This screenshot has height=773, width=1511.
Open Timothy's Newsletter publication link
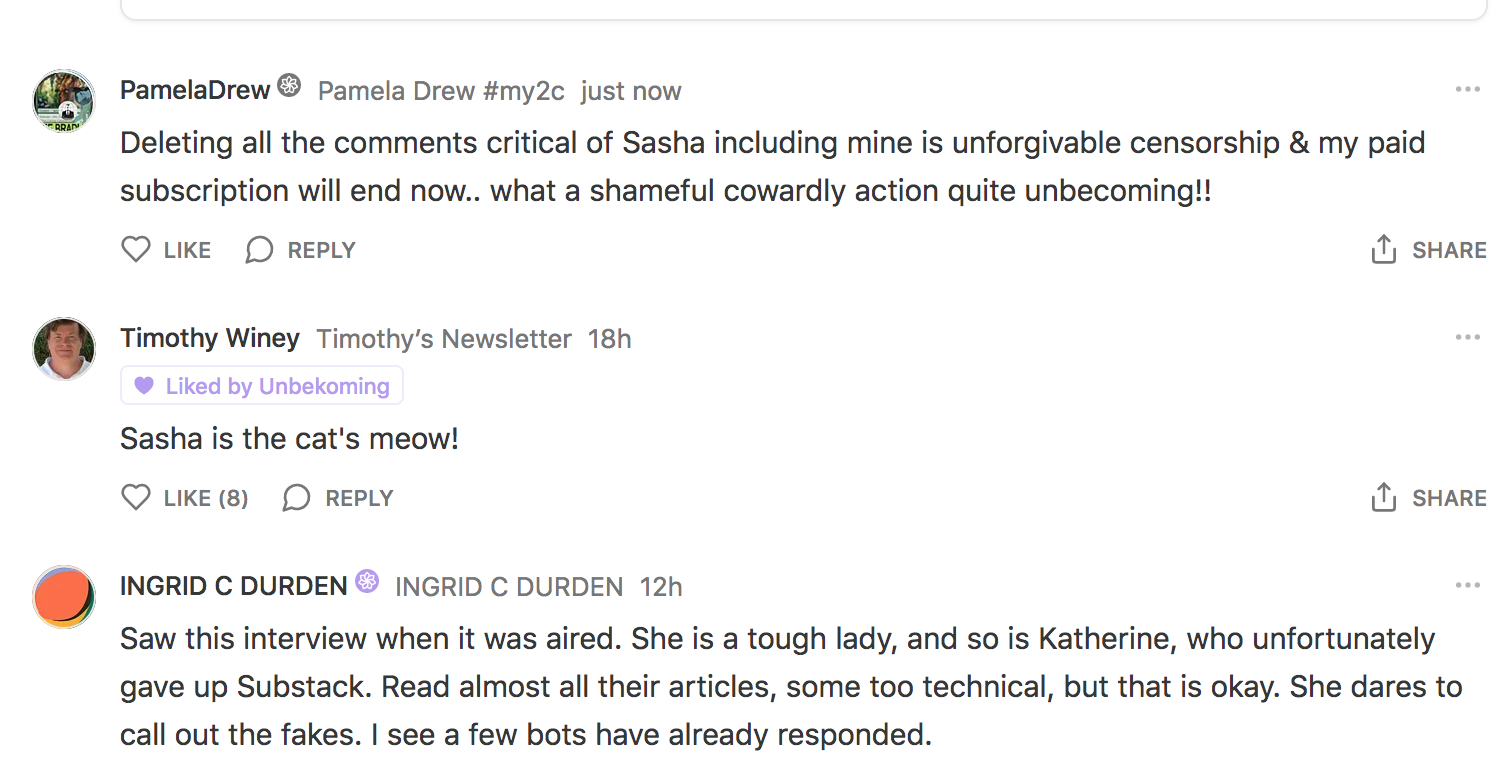(444, 339)
